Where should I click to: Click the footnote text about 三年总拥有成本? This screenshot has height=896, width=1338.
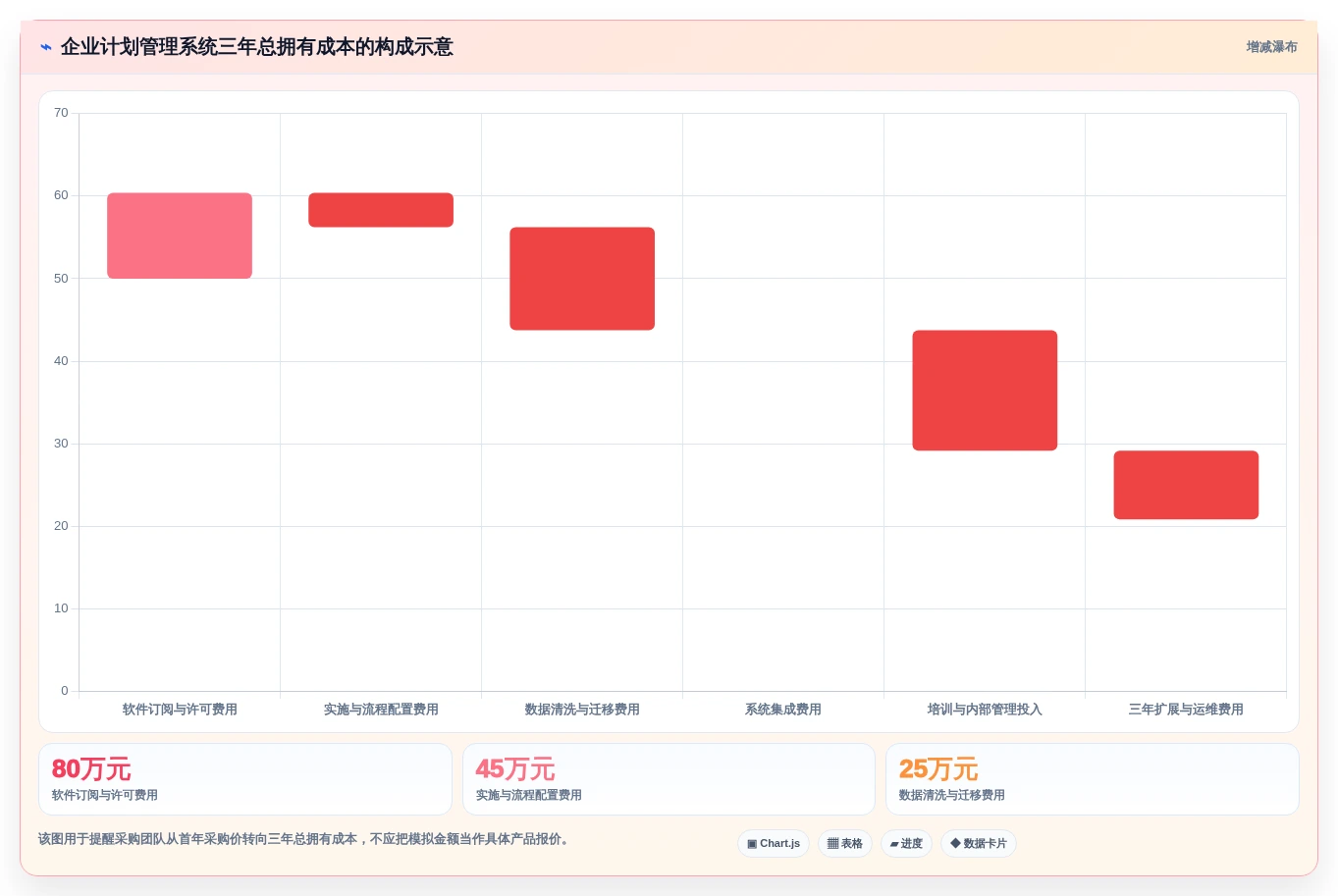click(305, 839)
